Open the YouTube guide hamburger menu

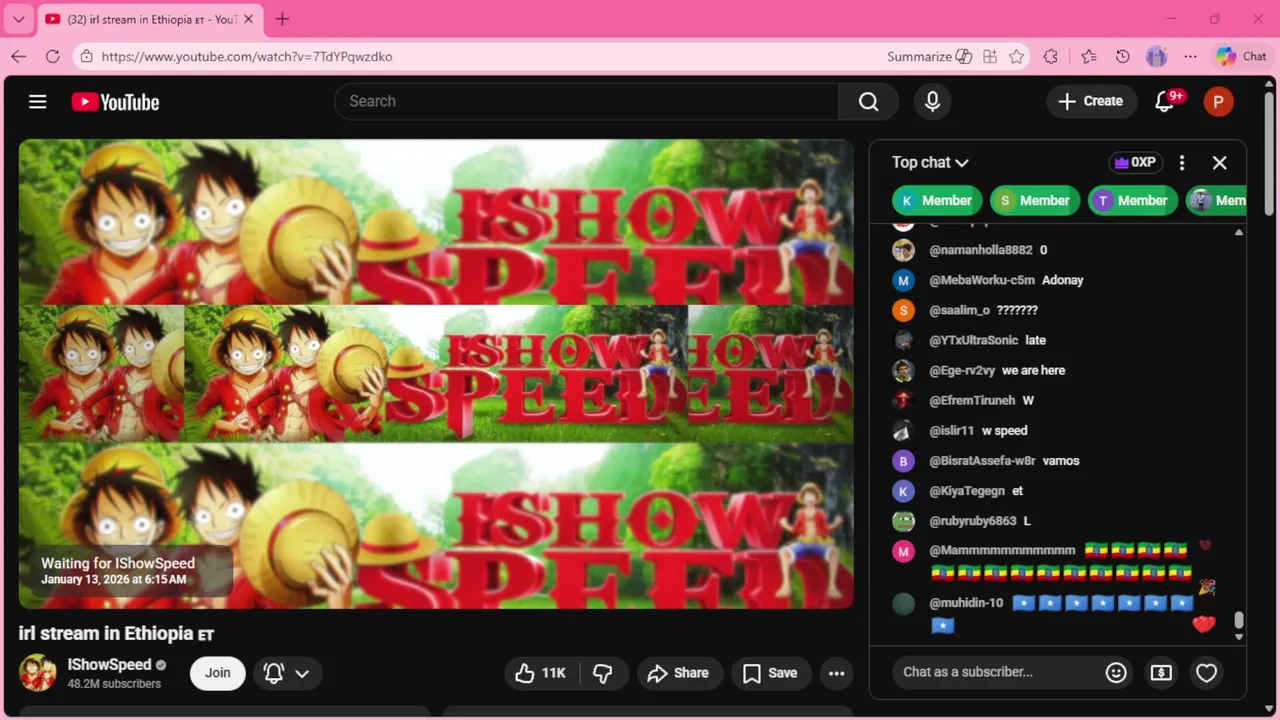point(38,101)
